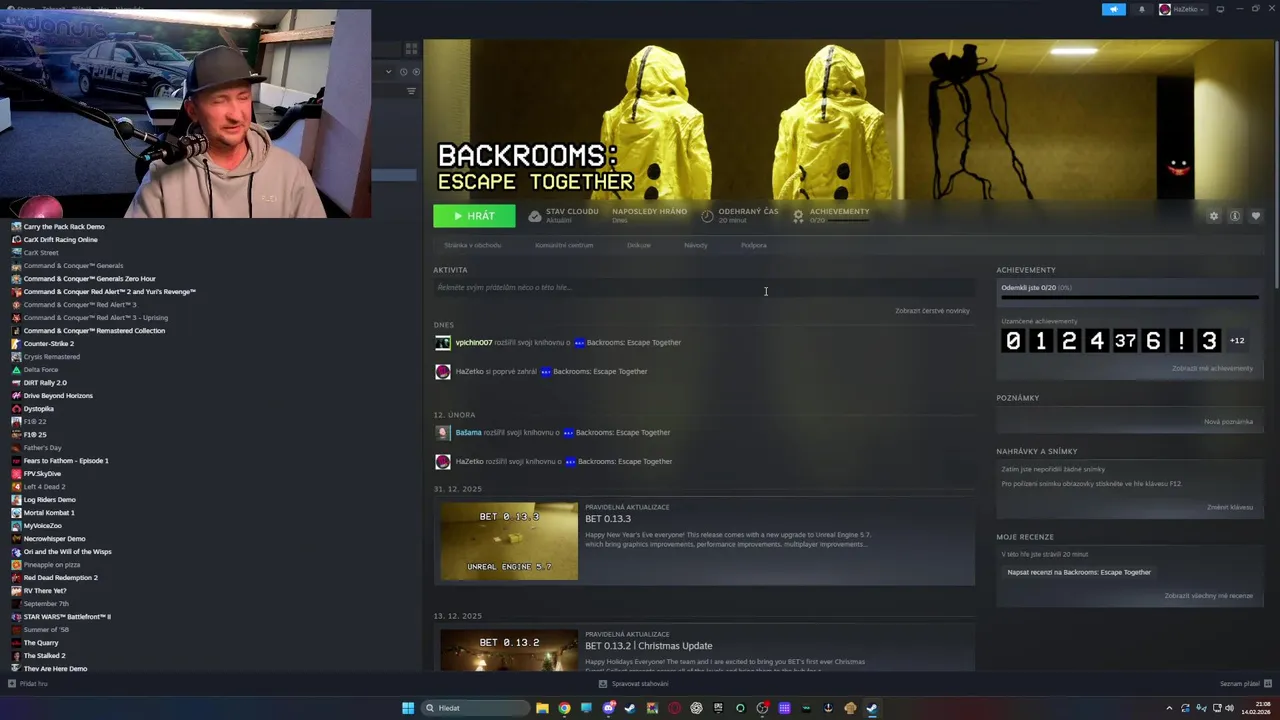1280x720 pixels.
Task: Add Backrooms to favorites with heart icon
Action: (1256, 216)
